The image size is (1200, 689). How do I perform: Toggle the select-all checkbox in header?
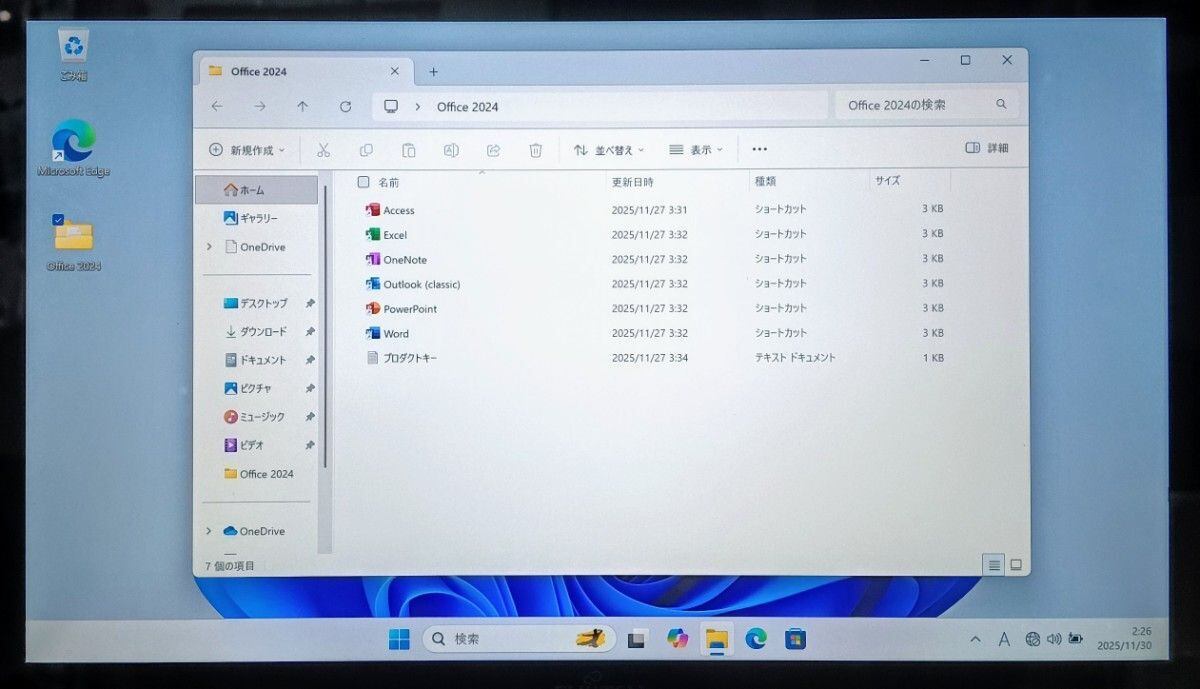363,182
